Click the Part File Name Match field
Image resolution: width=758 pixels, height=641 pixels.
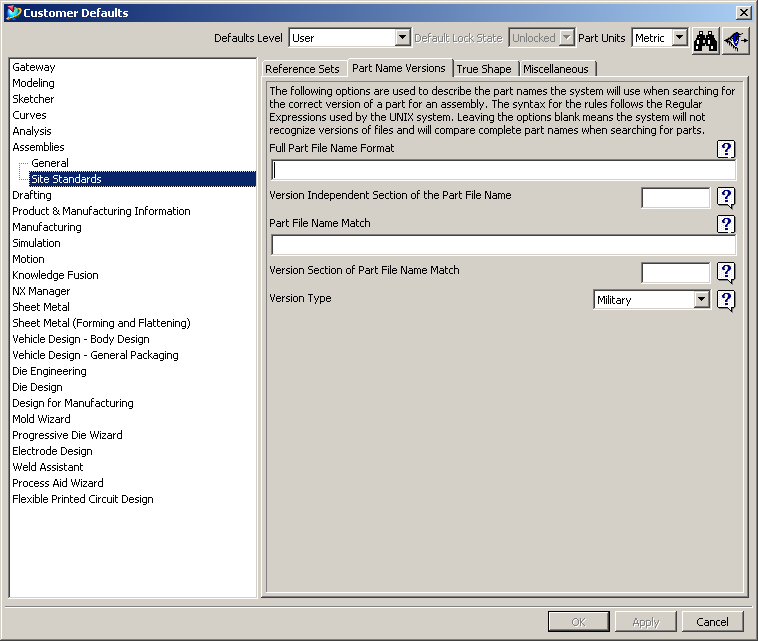503,245
